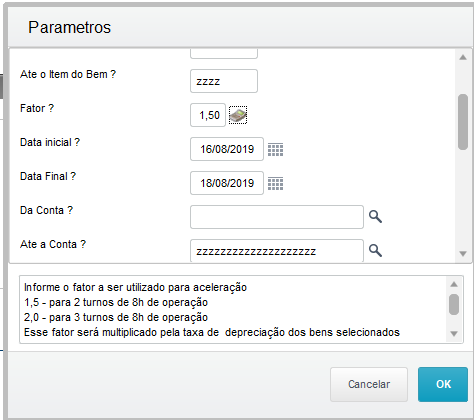Click the up arrow of parameters scrollbar
Screen dimensions: 474x420
pos(463,57)
